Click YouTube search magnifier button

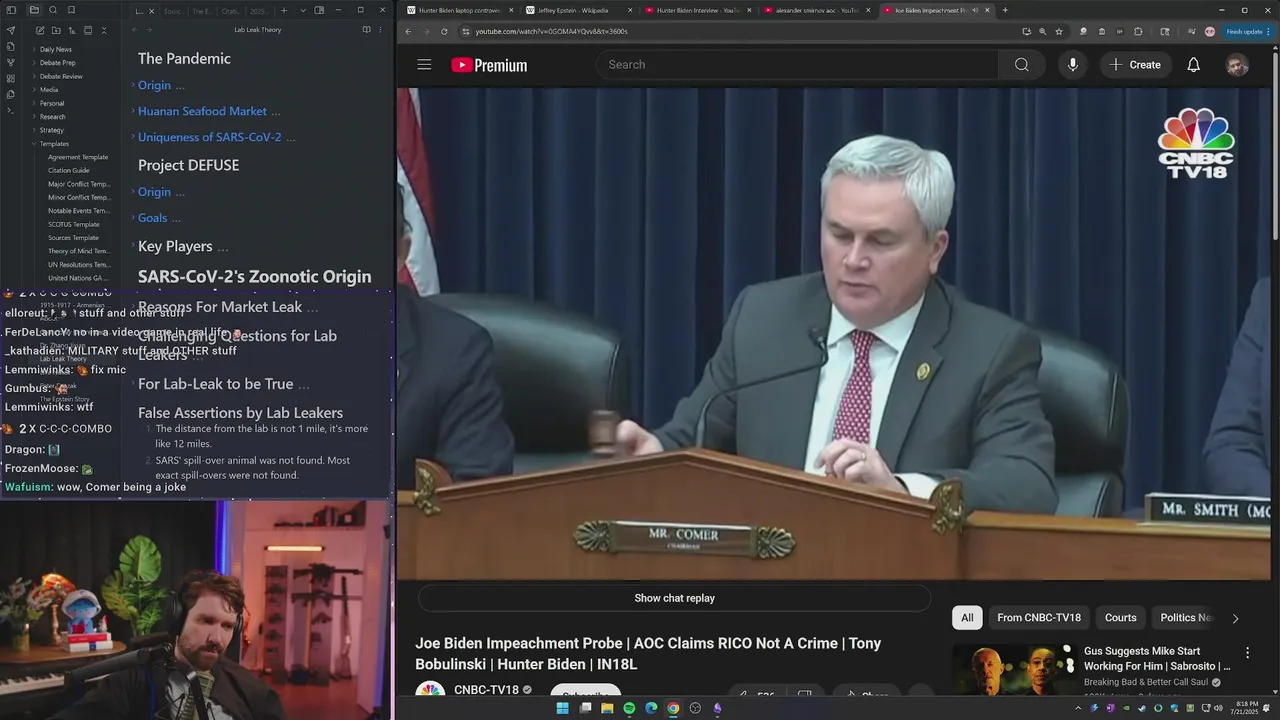click(1021, 65)
